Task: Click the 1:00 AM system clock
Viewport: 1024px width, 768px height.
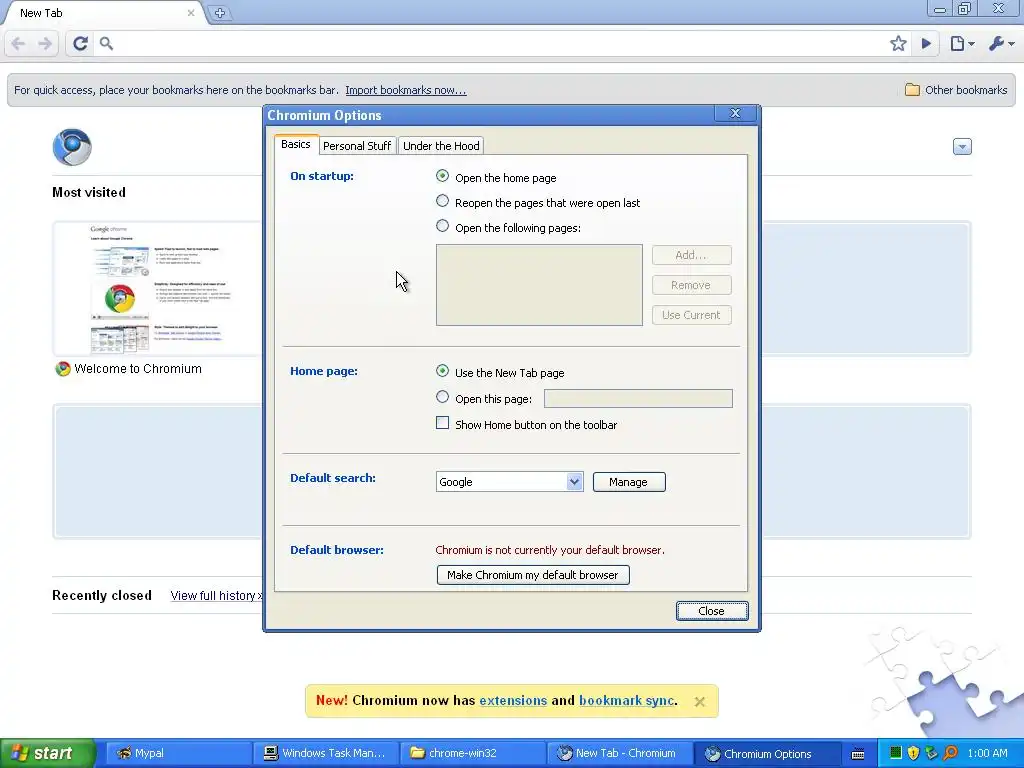Action: coord(987,753)
